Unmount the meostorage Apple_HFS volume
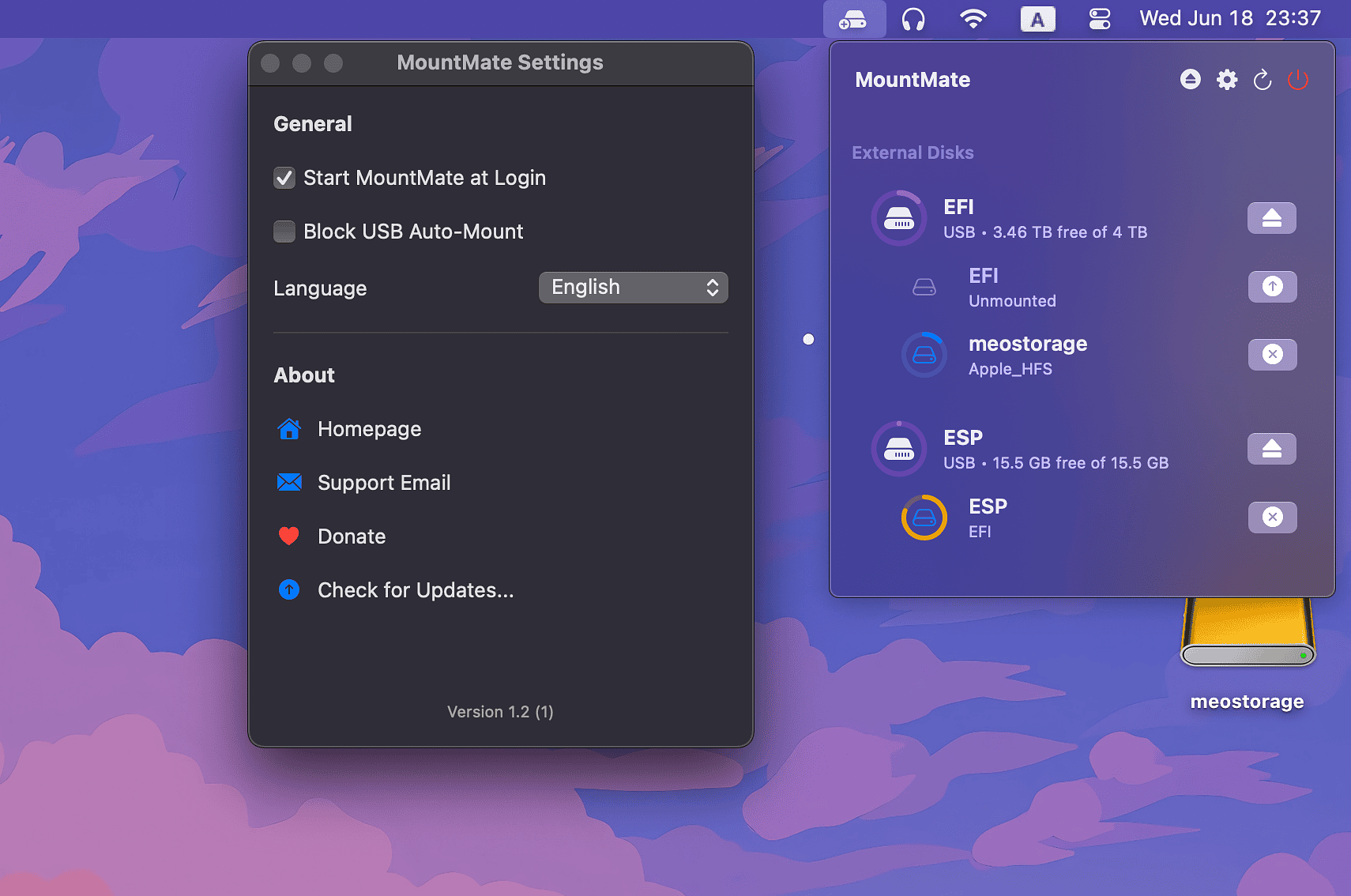 tap(1271, 355)
